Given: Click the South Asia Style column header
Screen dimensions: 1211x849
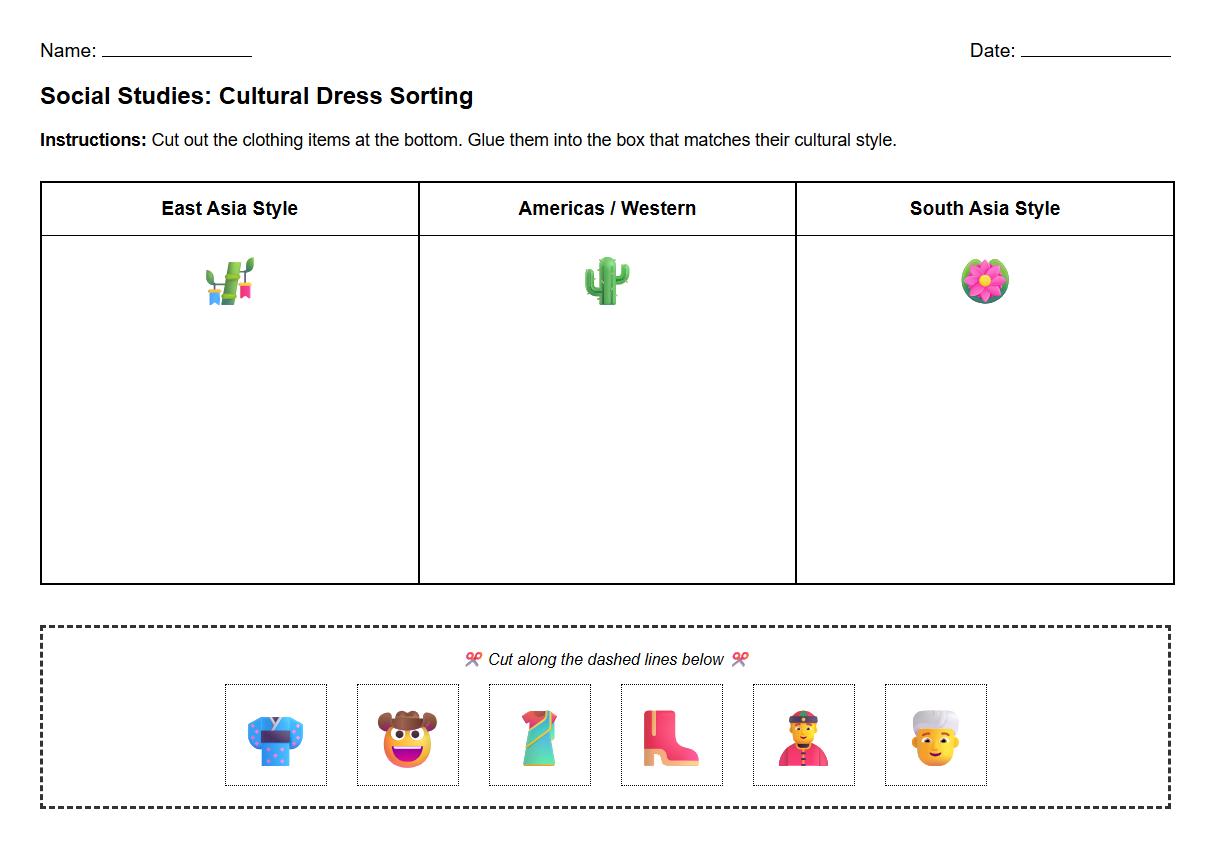Looking at the screenshot, I should click(x=984, y=208).
